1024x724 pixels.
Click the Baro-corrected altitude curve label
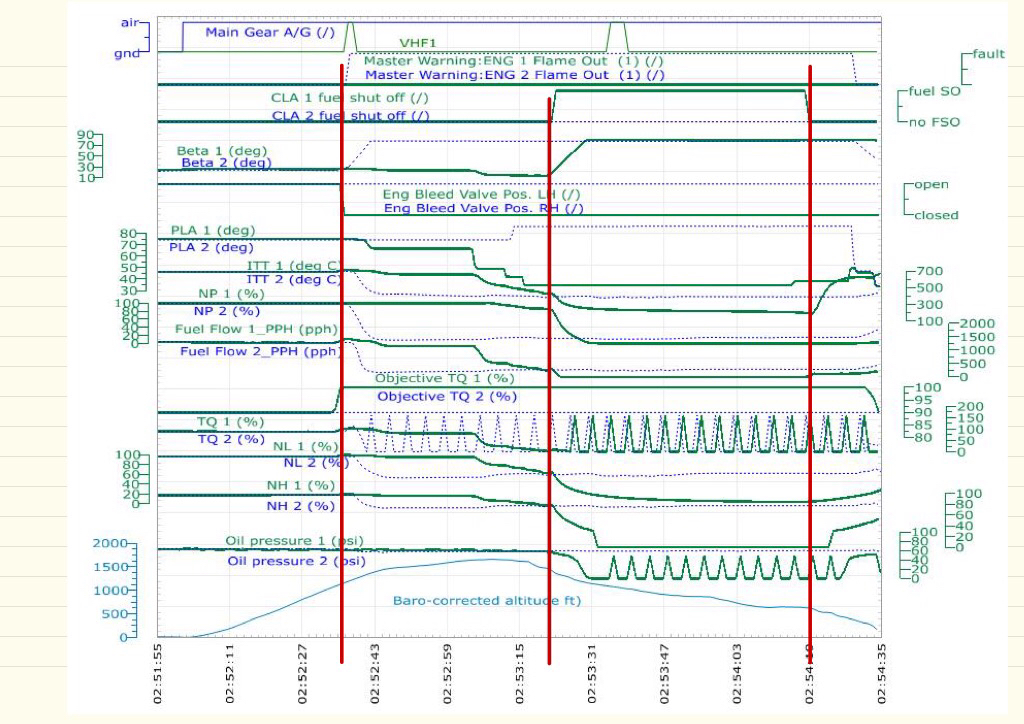pos(486,601)
